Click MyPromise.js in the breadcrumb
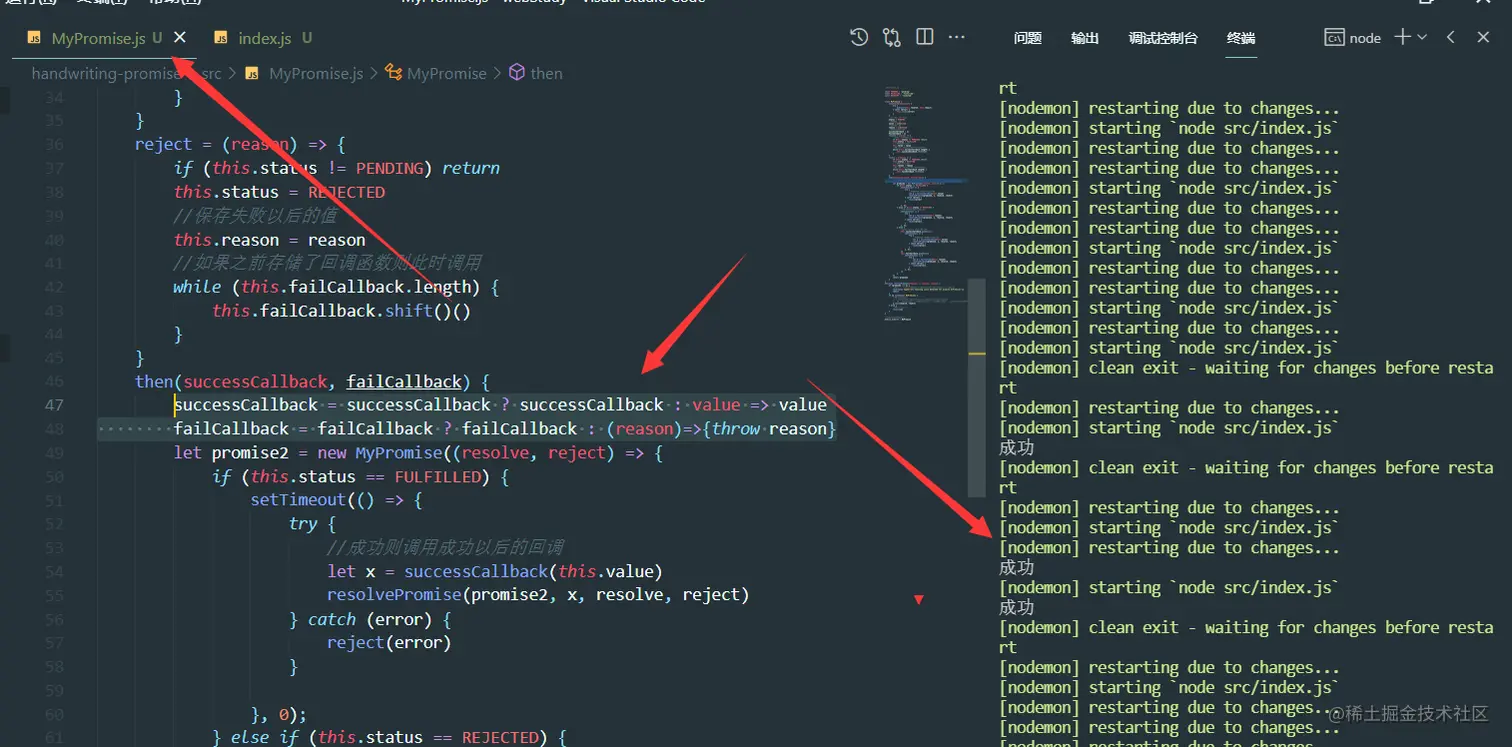The image size is (1512, 747). pyautogui.click(x=316, y=73)
